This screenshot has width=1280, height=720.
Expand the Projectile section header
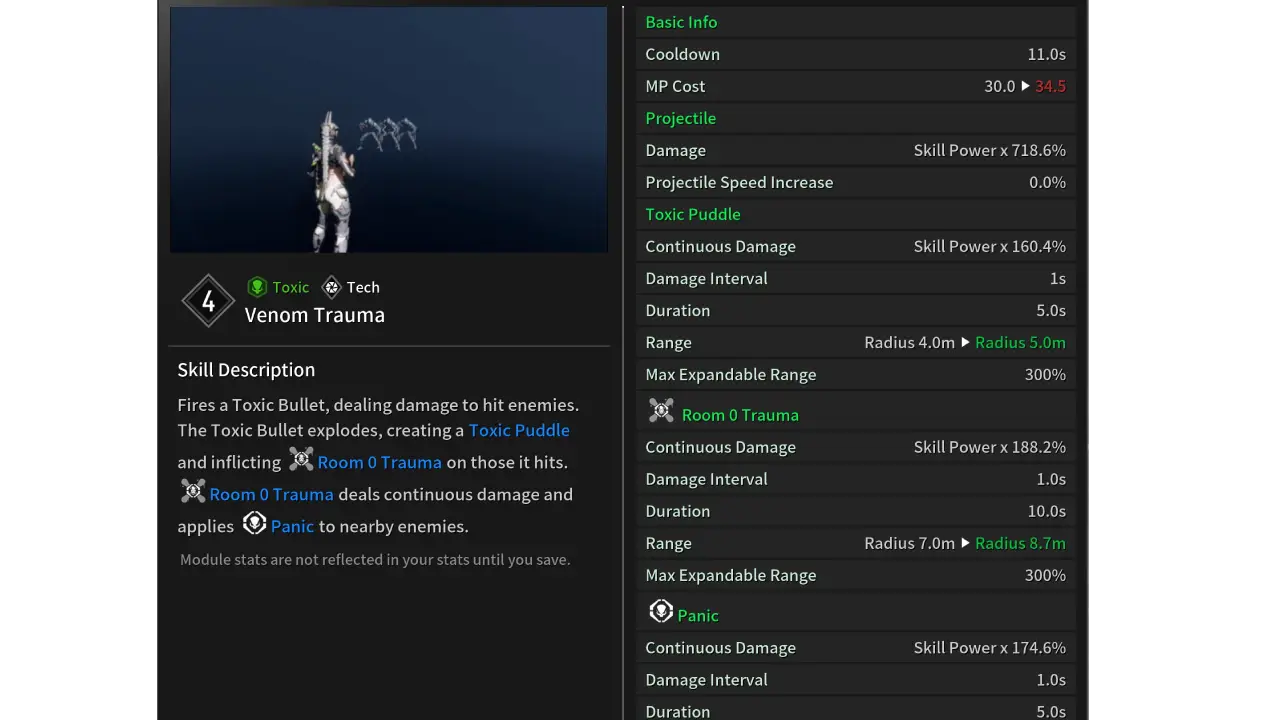coord(681,118)
